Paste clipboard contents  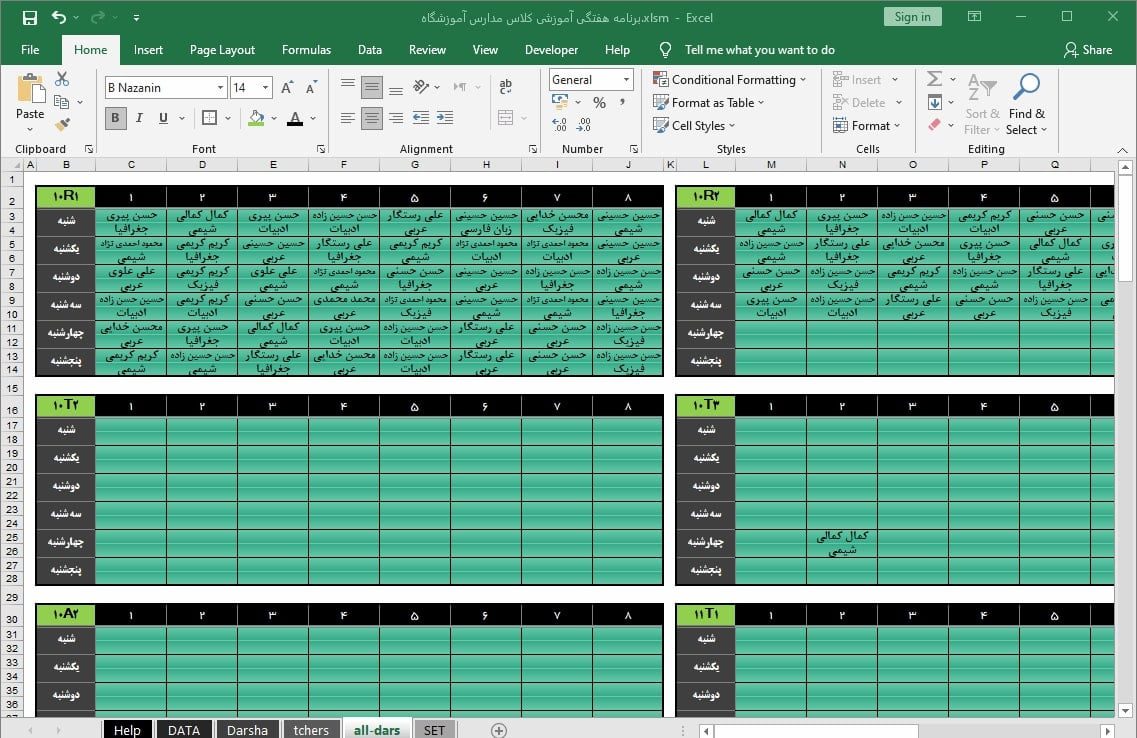click(x=30, y=103)
